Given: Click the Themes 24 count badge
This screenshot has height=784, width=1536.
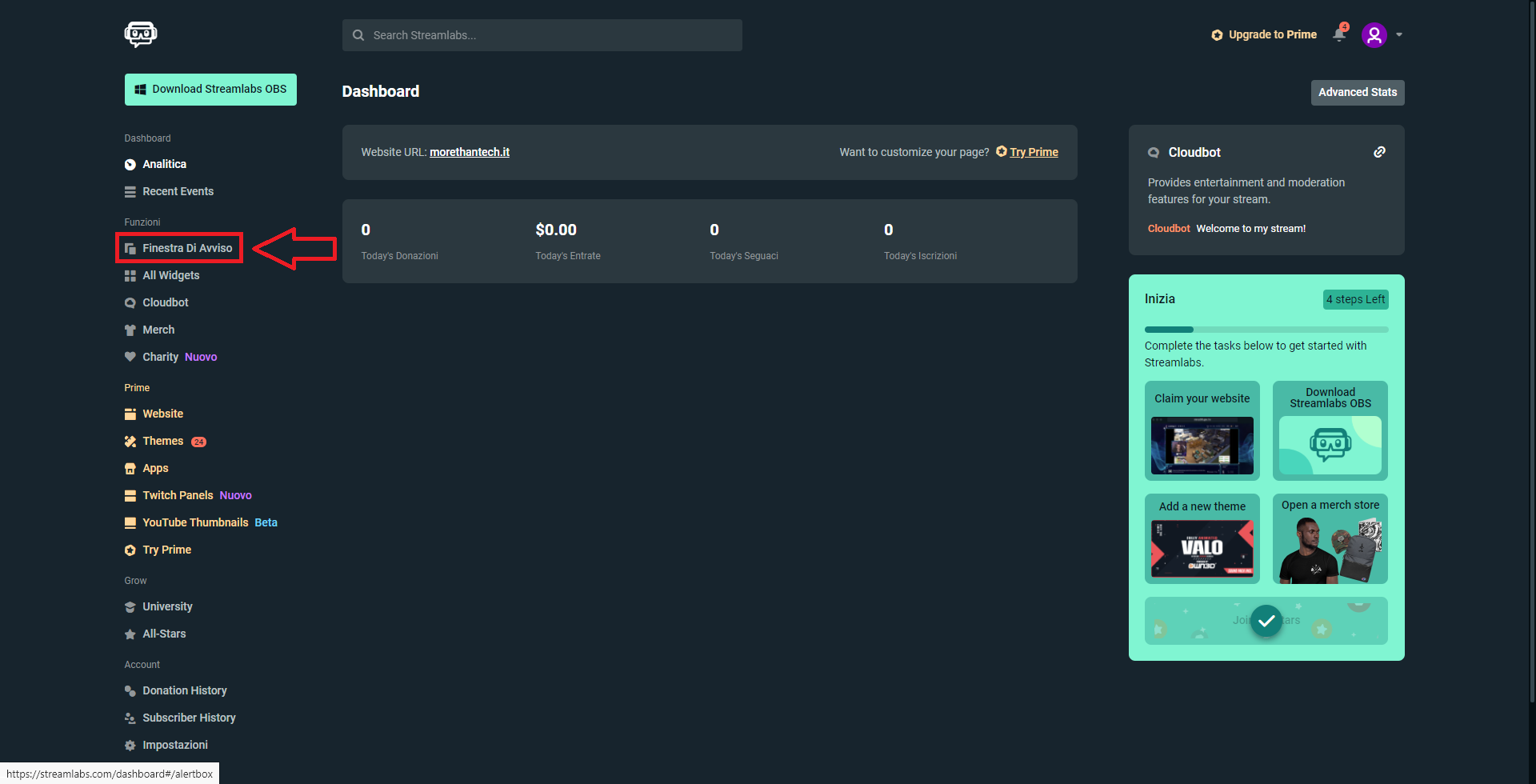Looking at the screenshot, I should pos(198,442).
